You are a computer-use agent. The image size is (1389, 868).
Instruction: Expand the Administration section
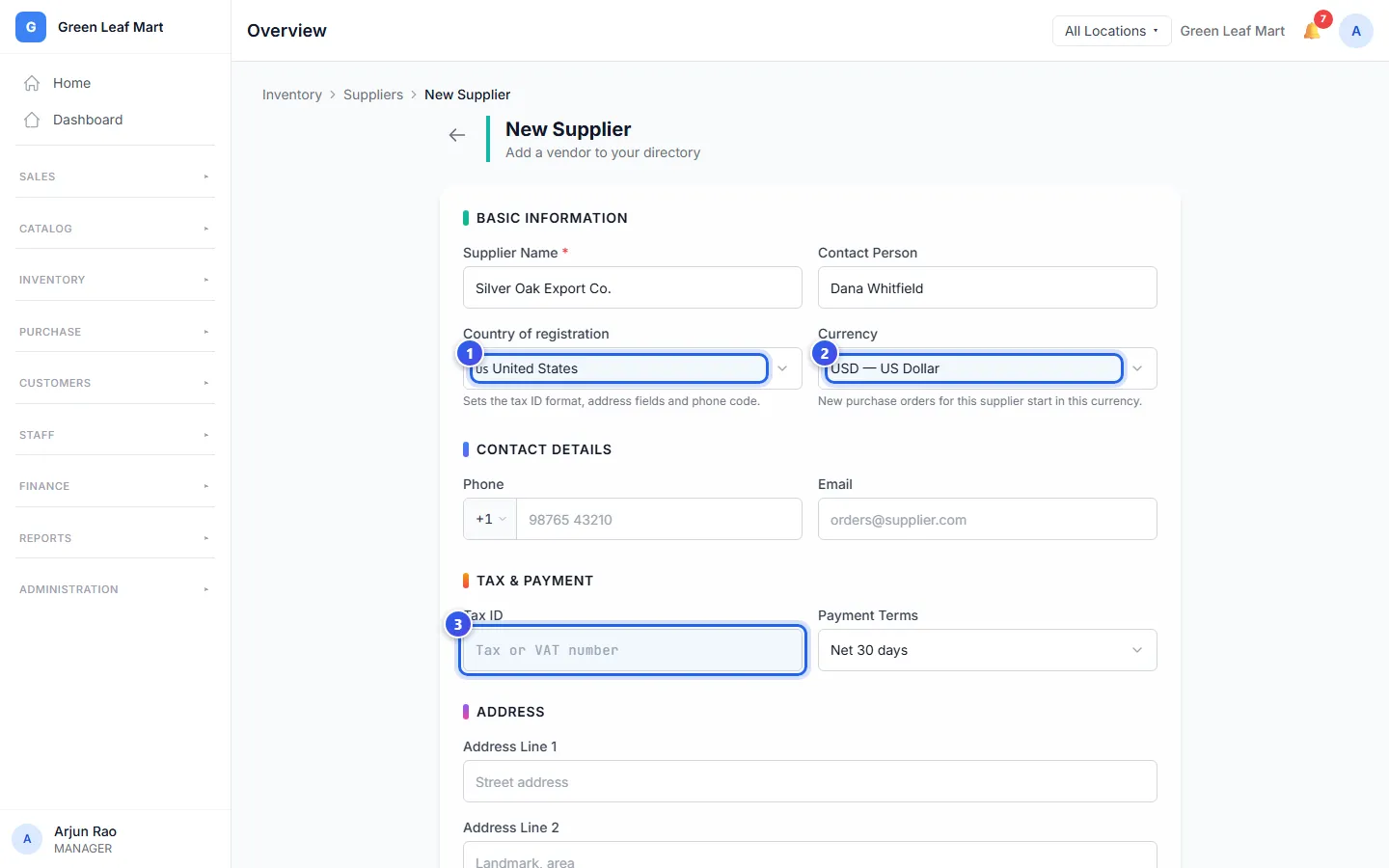coord(116,589)
